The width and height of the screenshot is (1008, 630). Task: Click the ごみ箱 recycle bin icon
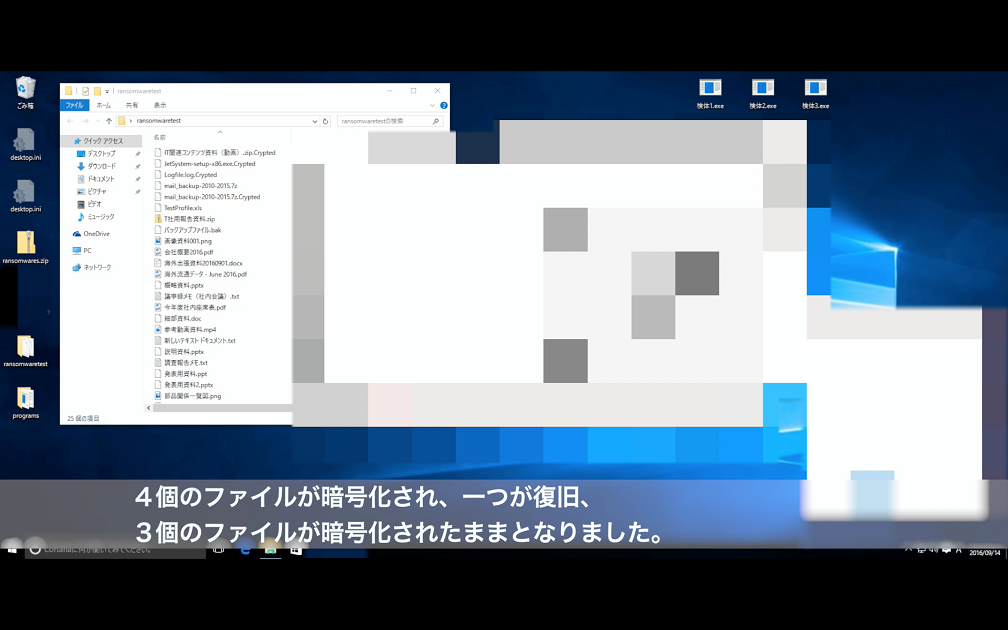[25, 89]
